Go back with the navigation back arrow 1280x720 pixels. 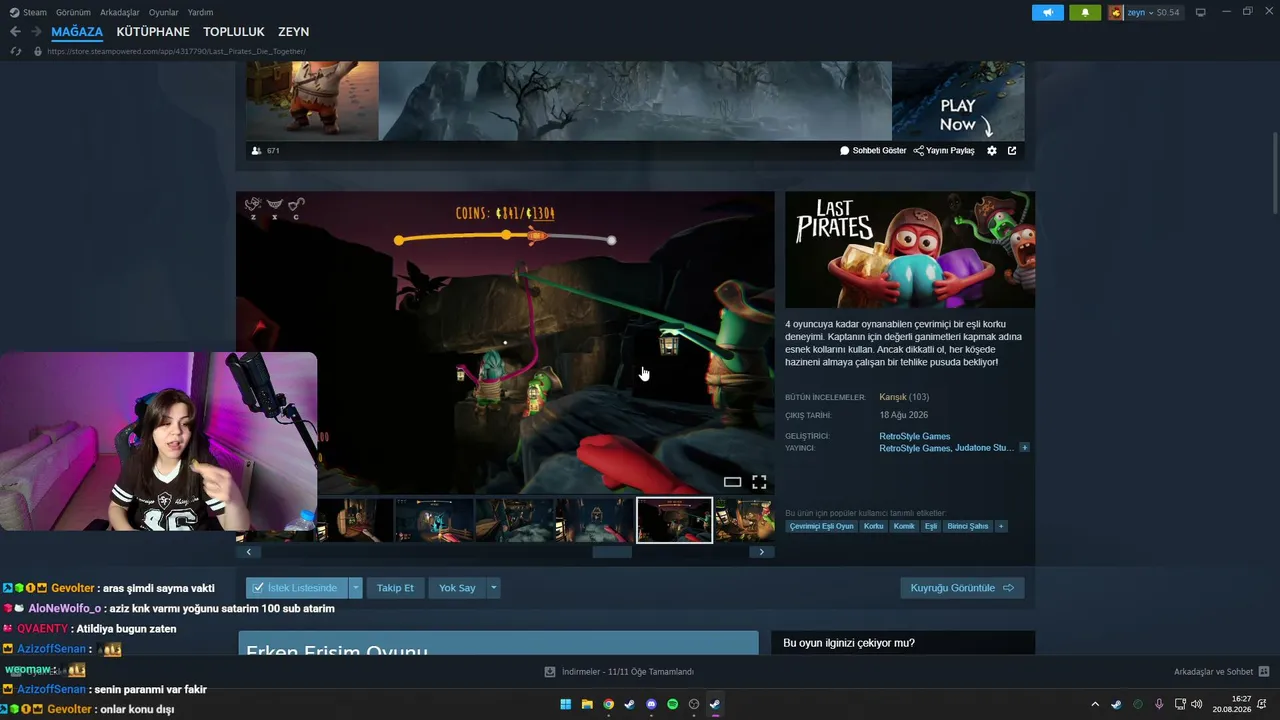coord(15,32)
